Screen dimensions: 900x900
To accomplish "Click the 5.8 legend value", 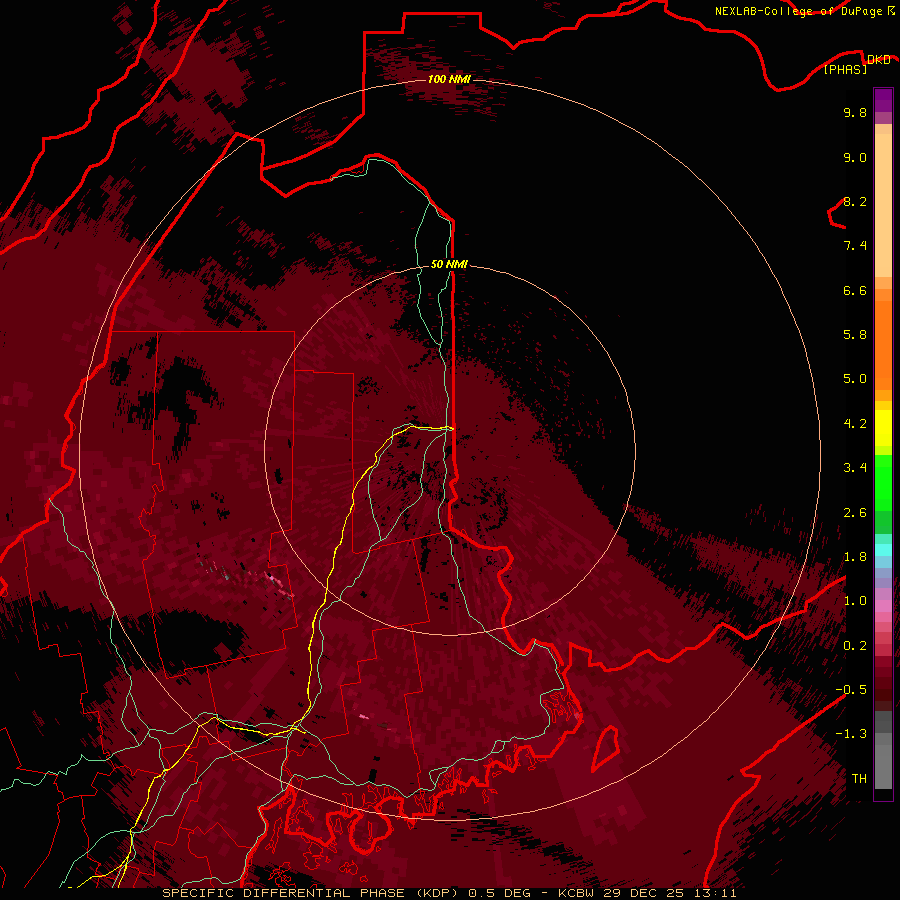I will [x=855, y=335].
